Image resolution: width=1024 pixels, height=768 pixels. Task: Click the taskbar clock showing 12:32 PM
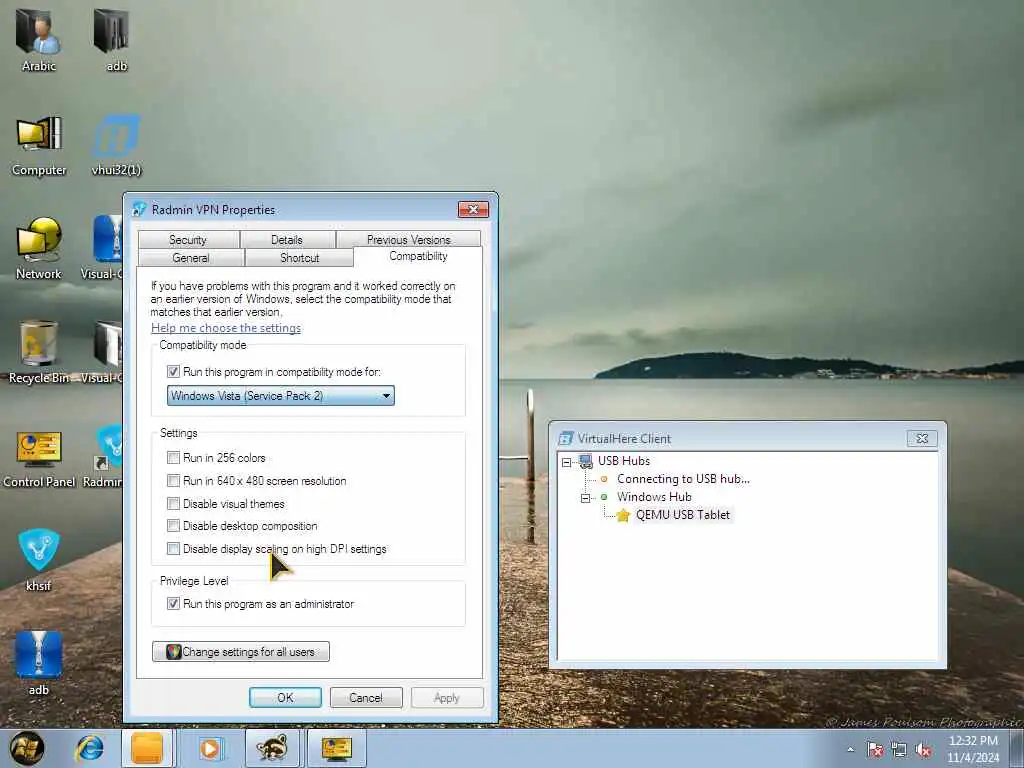(x=973, y=749)
